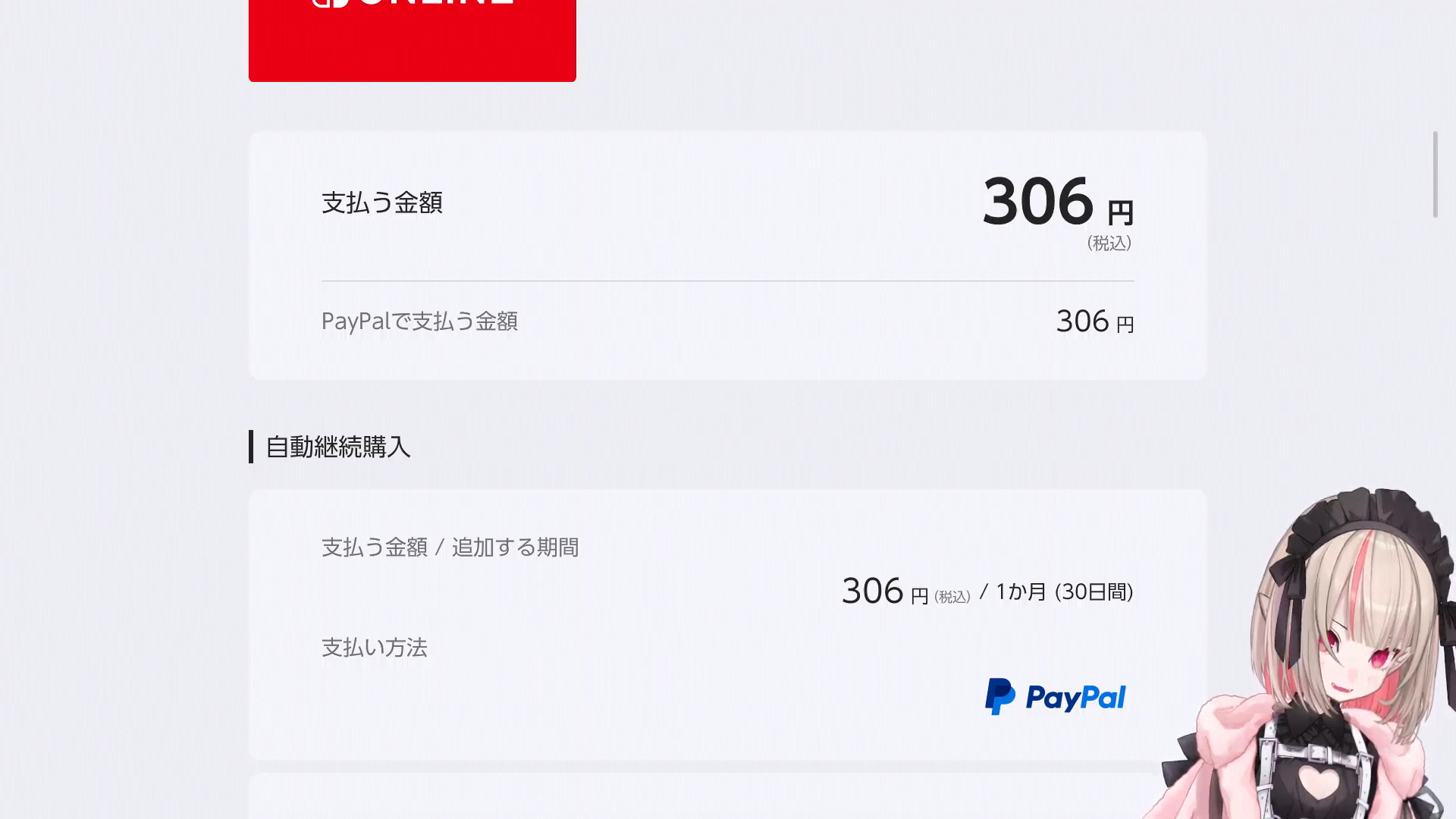Screen dimensions: 1456x819
Task: Click the 306 円 PayPal payment amount
Action: (x=1095, y=322)
